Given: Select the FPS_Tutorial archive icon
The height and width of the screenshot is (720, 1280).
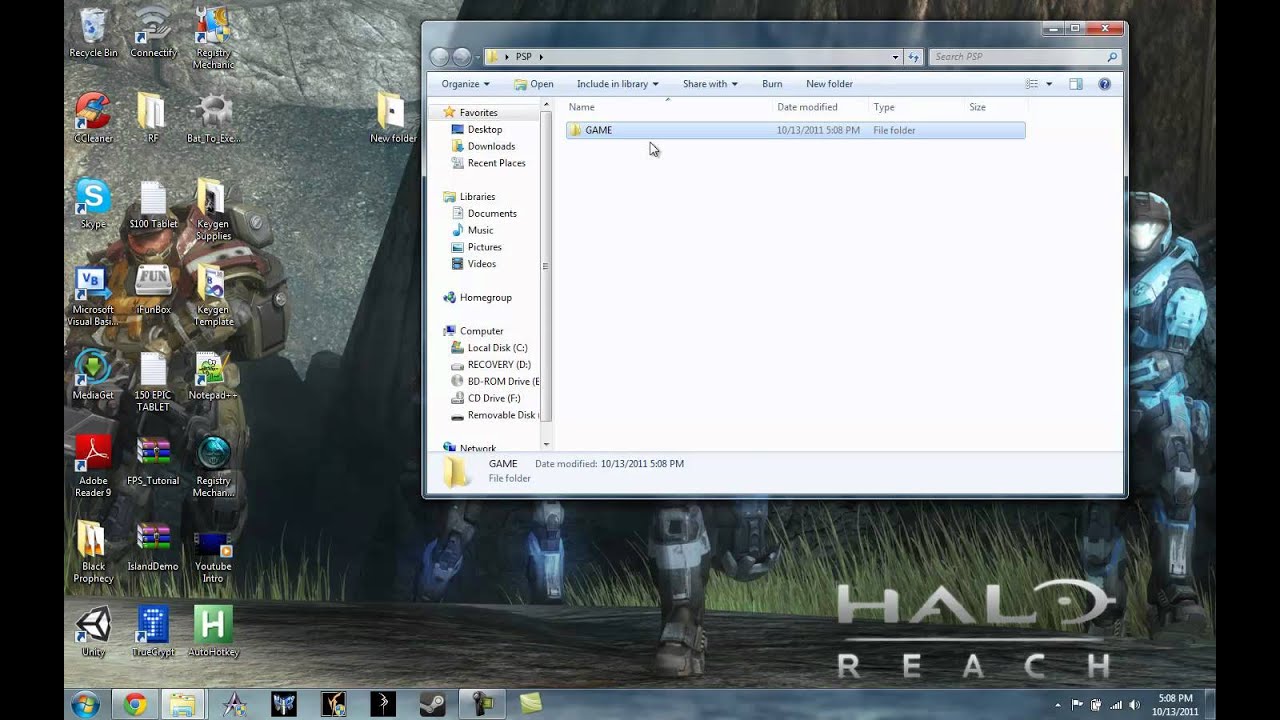Looking at the screenshot, I should pos(153,461).
